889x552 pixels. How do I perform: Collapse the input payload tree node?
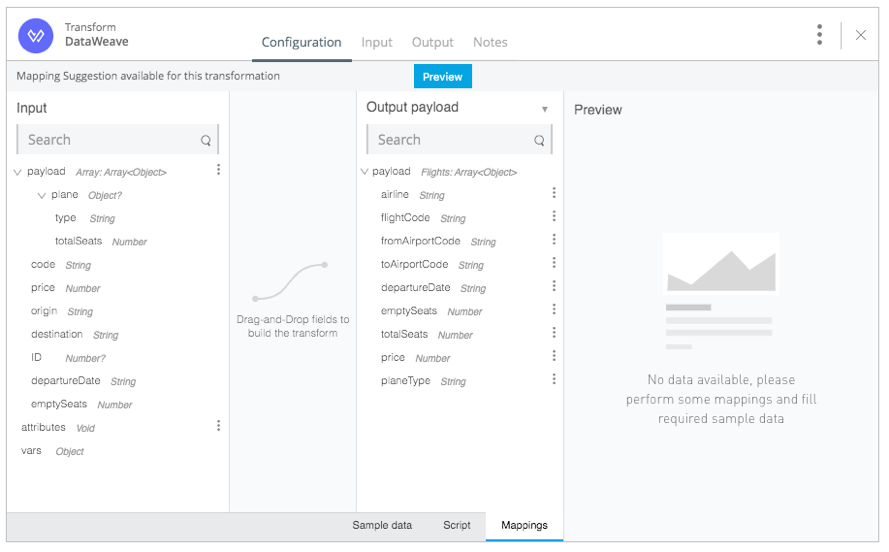[x=18, y=172]
